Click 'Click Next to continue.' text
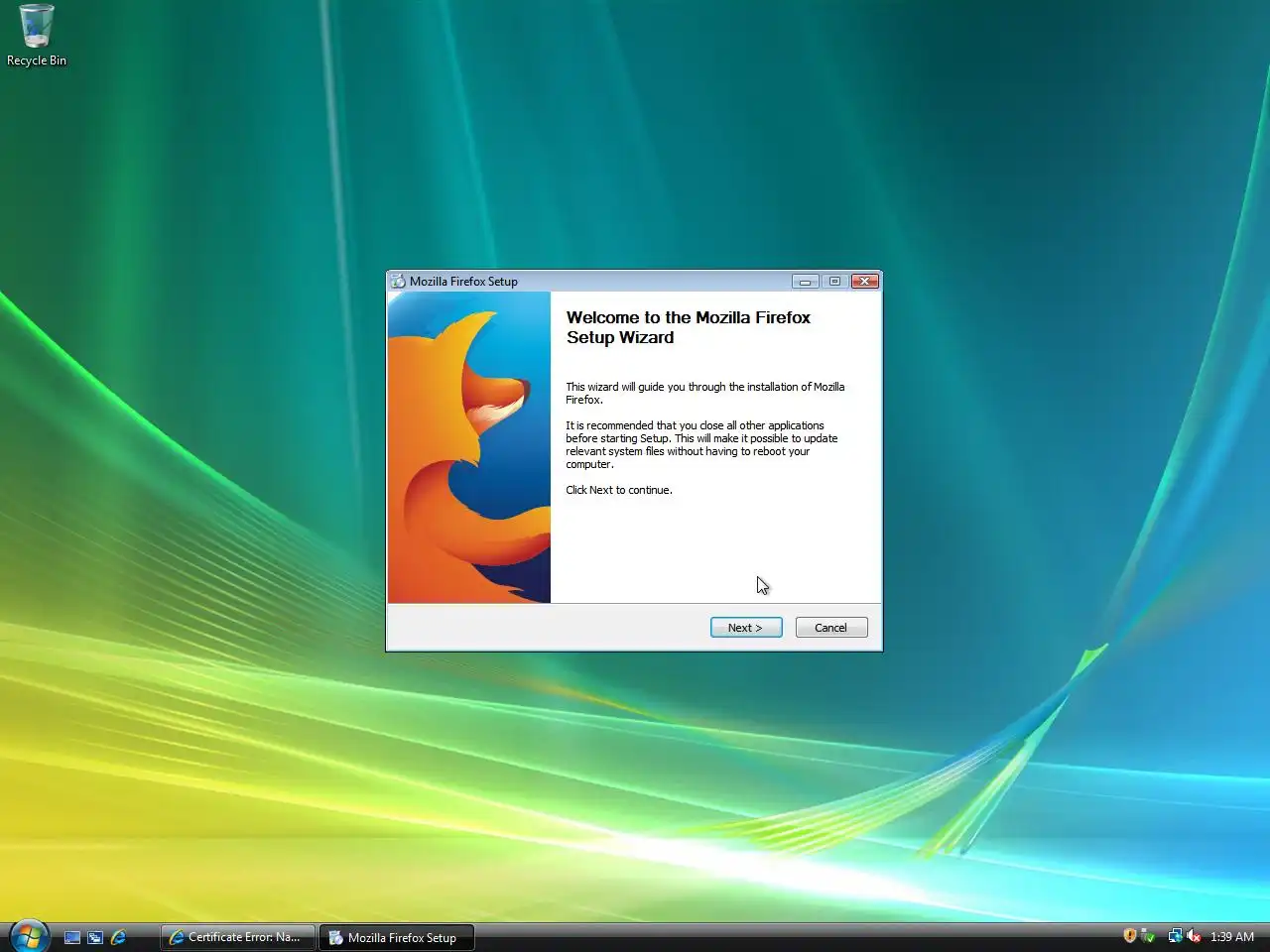This screenshot has width=1270, height=952. pyautogui.click(x=619, y=490)
